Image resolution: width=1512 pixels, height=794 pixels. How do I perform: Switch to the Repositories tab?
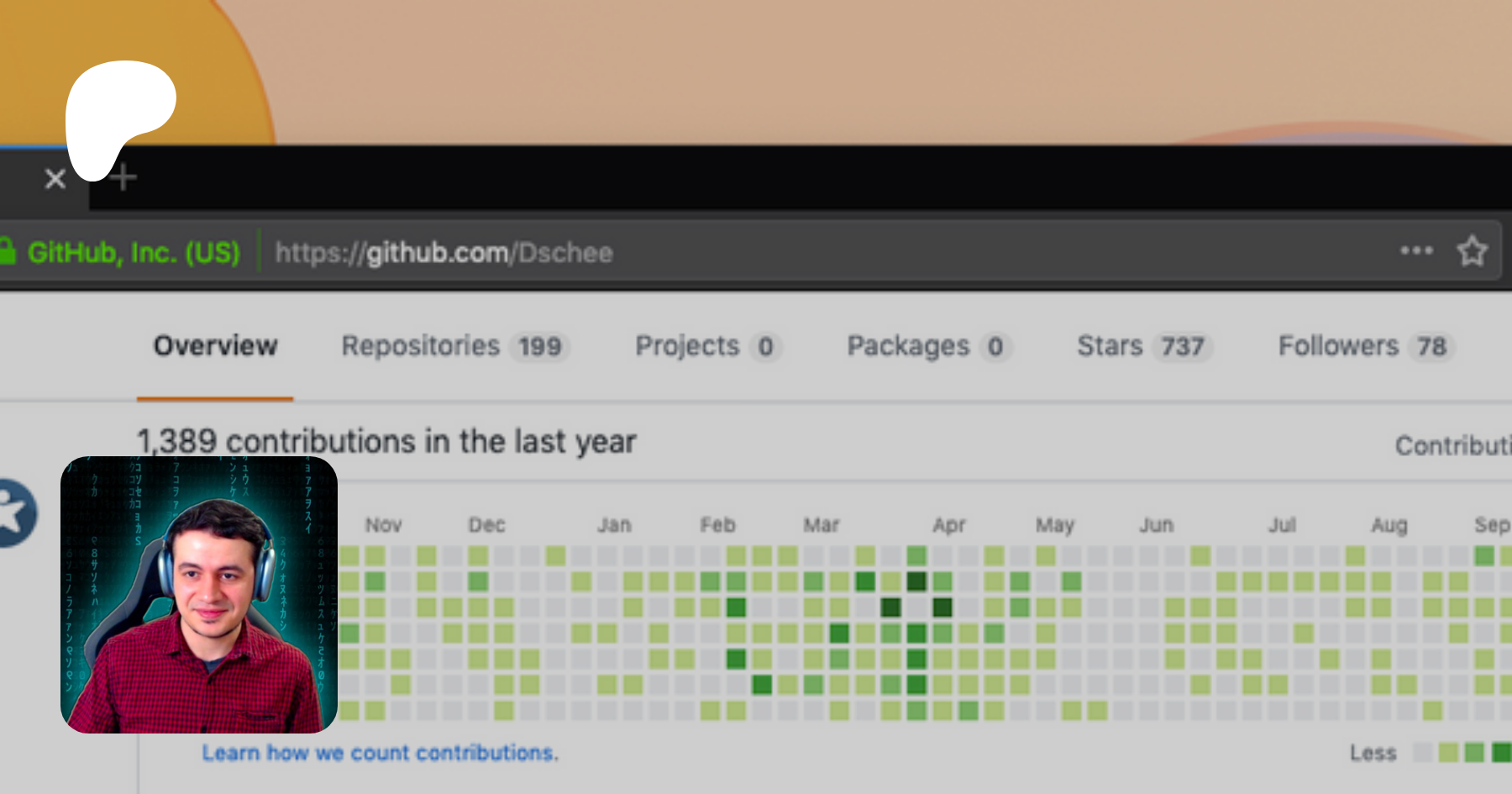pyautogui.click(x=454, y=346)
